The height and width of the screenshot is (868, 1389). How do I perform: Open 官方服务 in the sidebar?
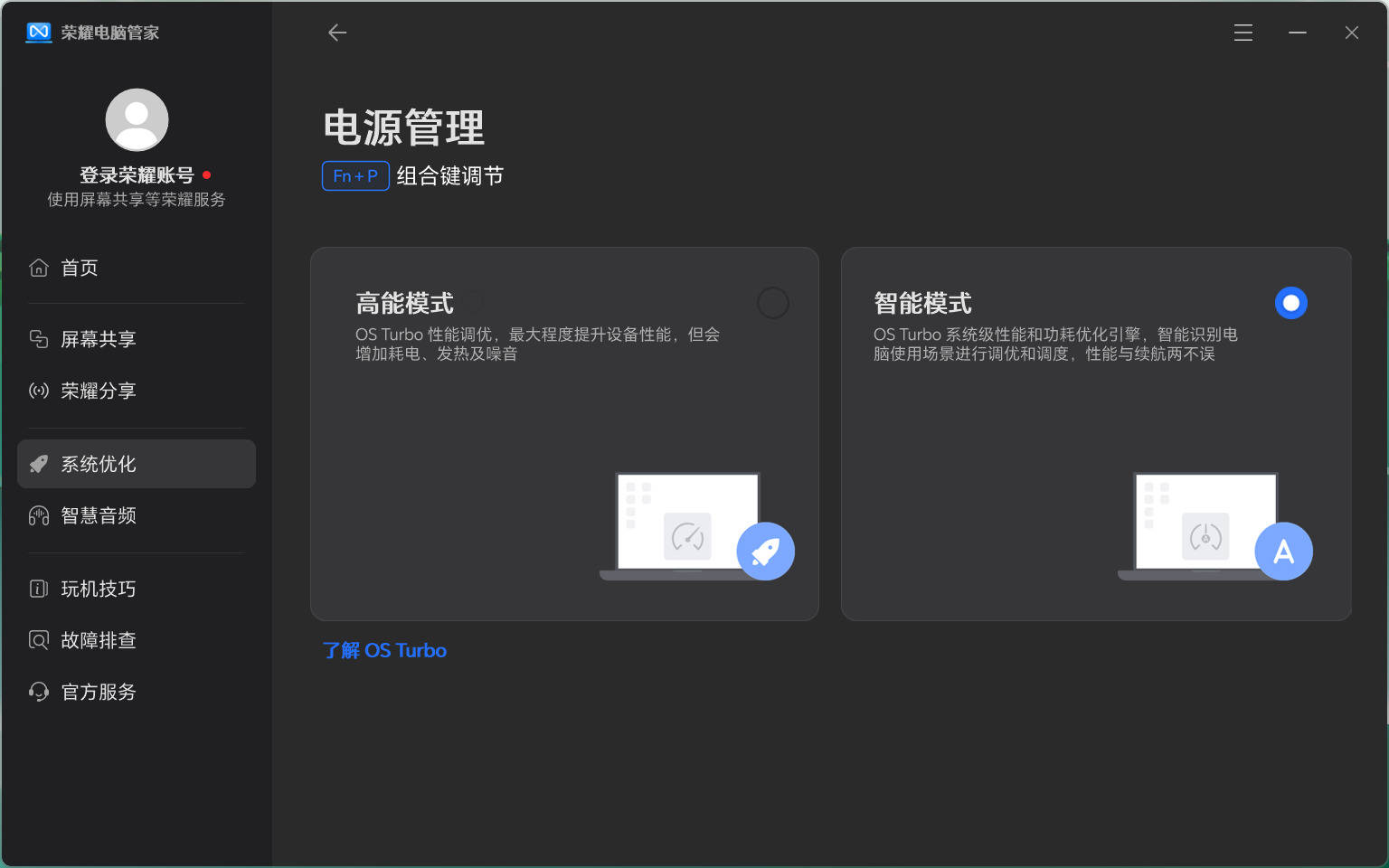click(x=137, y=692)
